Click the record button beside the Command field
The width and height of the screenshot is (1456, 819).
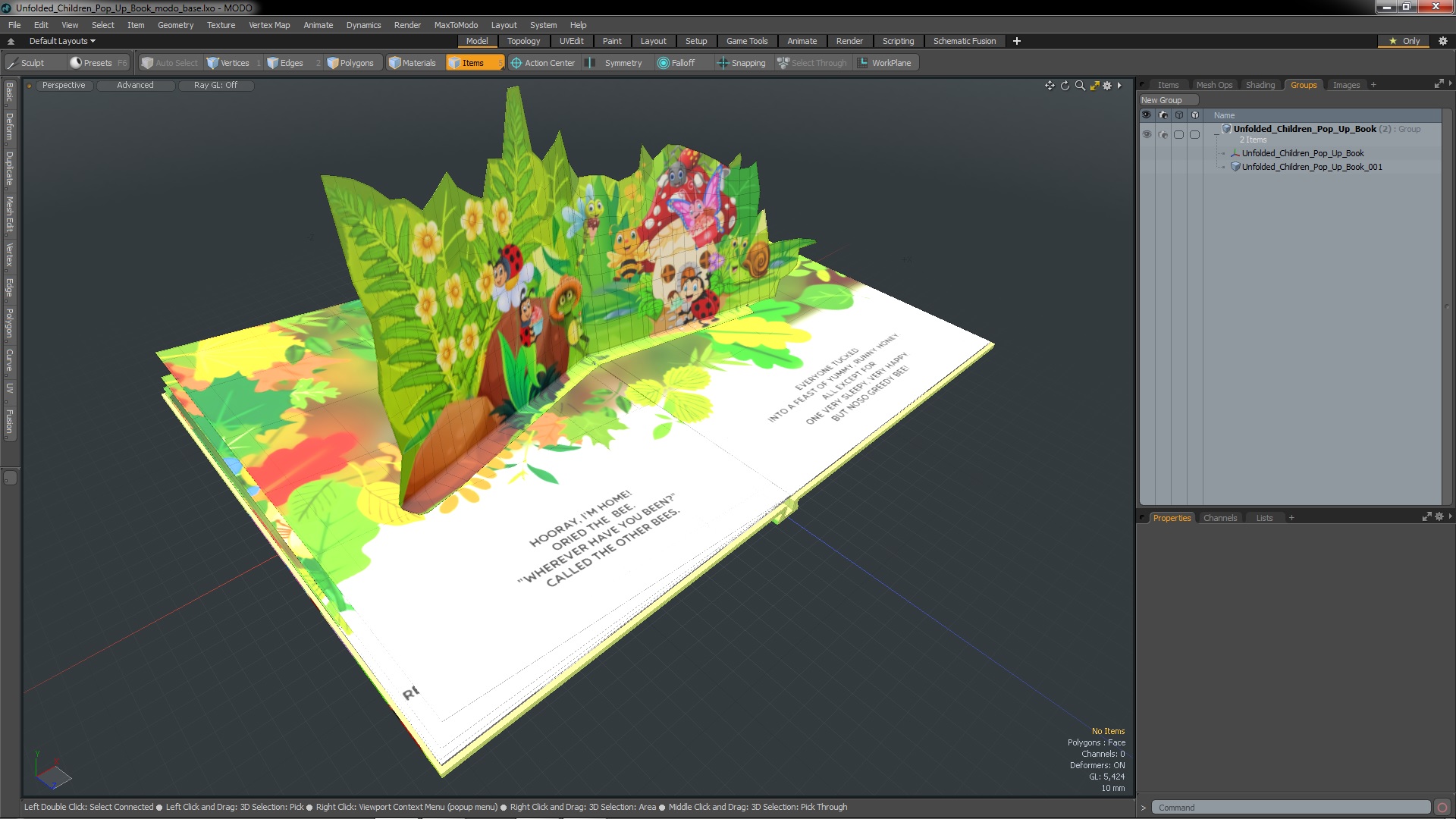1442,808
